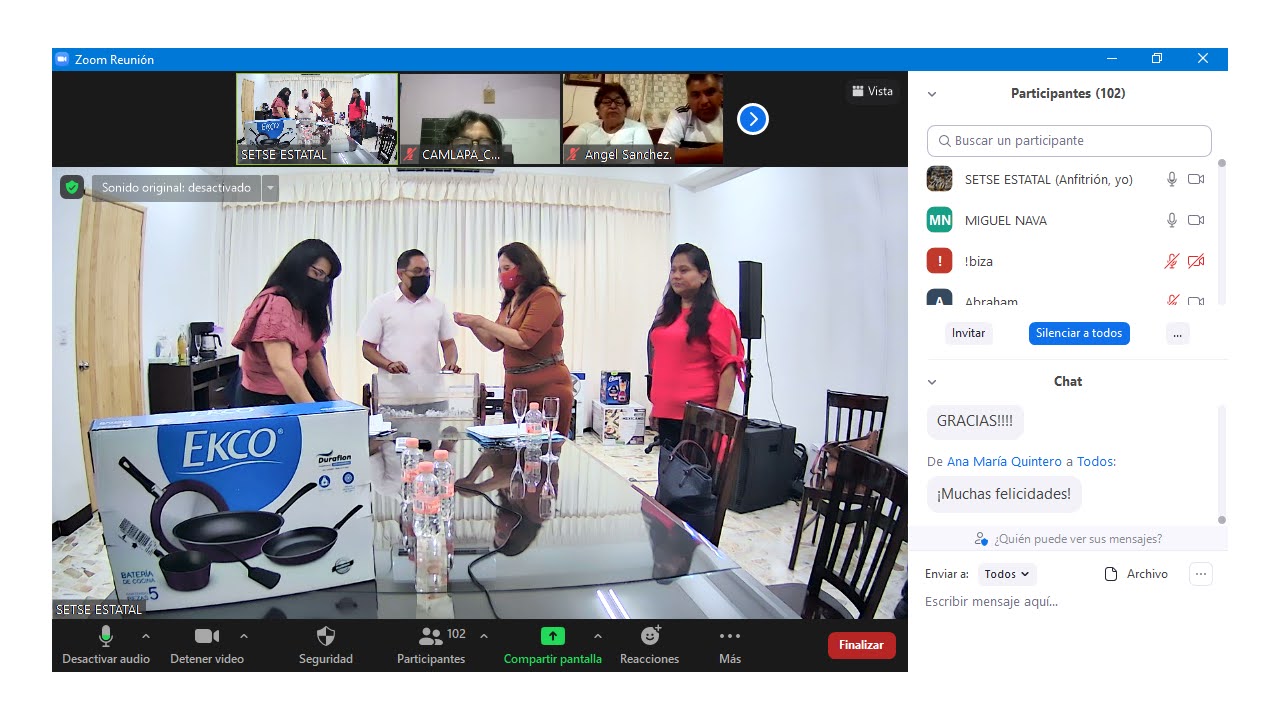
Task: Click SETSE ESTATAL microphone icon
Action: 1172,179
